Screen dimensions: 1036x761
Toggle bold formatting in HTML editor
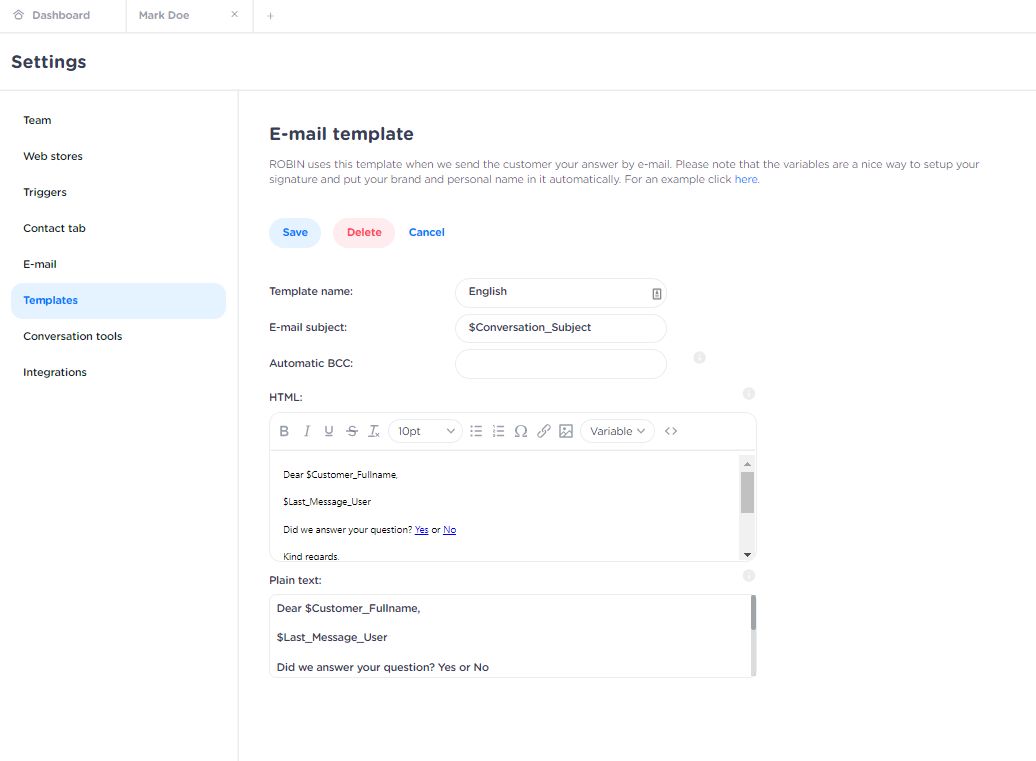pos(284,431)
